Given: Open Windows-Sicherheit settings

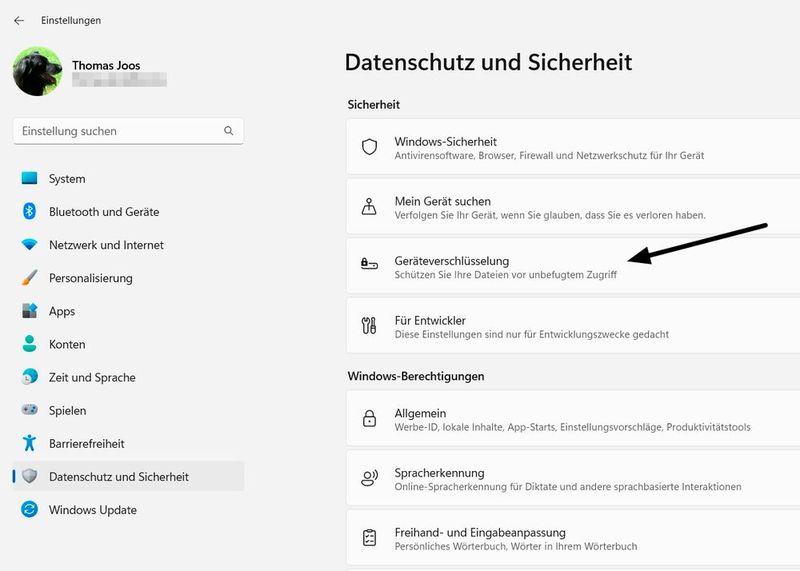Looking at the screenshot, I should coord(573,147).
